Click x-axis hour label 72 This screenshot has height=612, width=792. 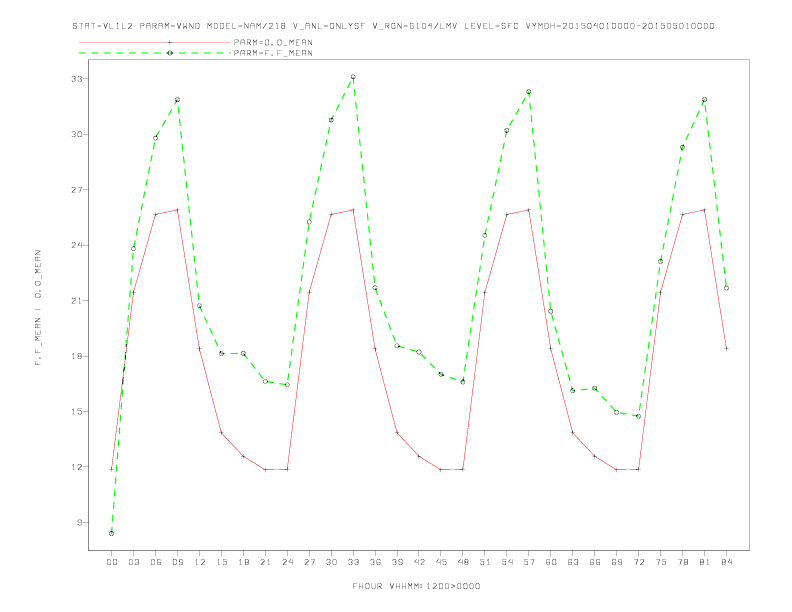(x=638, y=562)
